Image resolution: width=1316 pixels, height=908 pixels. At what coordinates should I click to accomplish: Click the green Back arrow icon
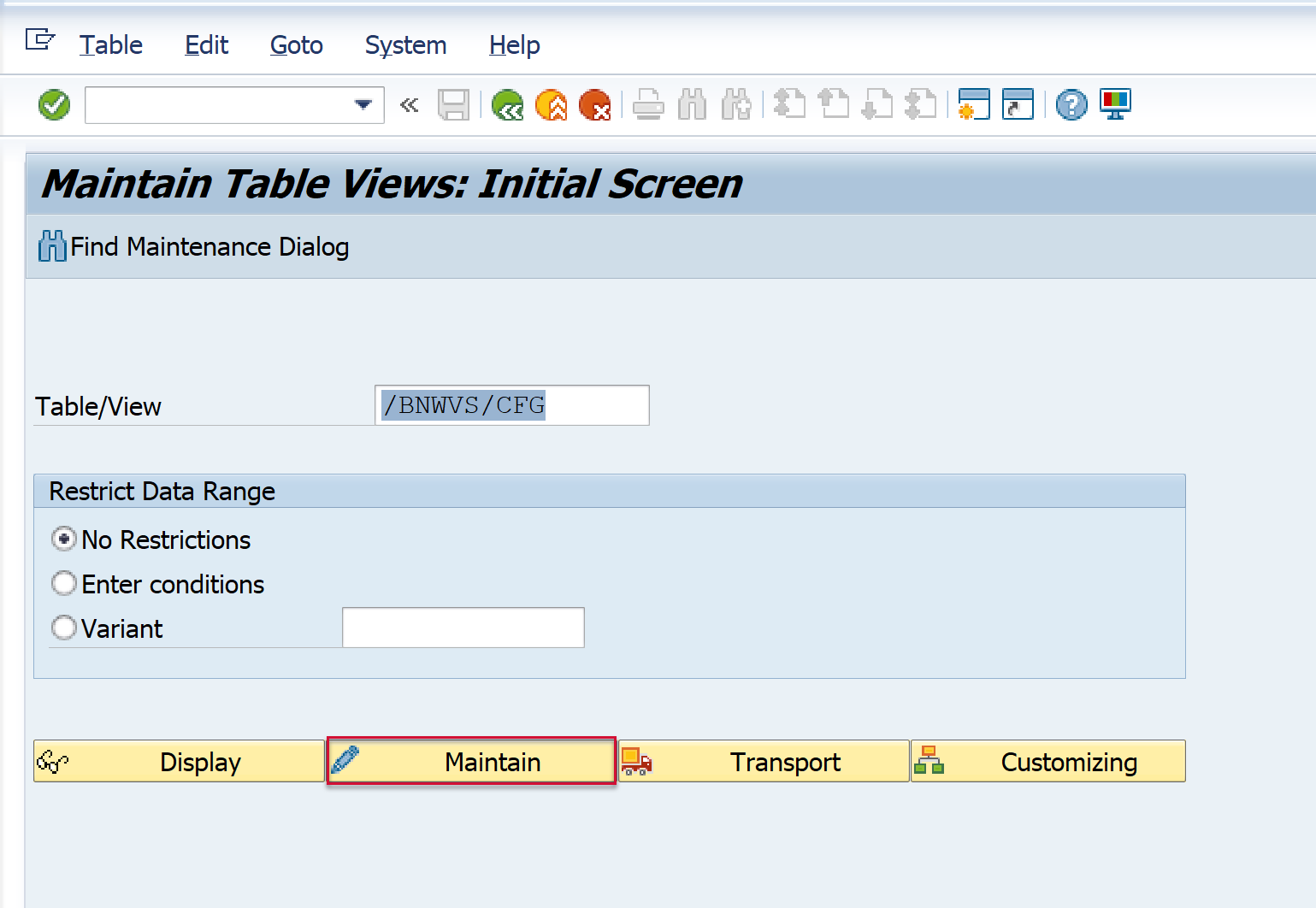pyautogui.click(x=507, y=105)
